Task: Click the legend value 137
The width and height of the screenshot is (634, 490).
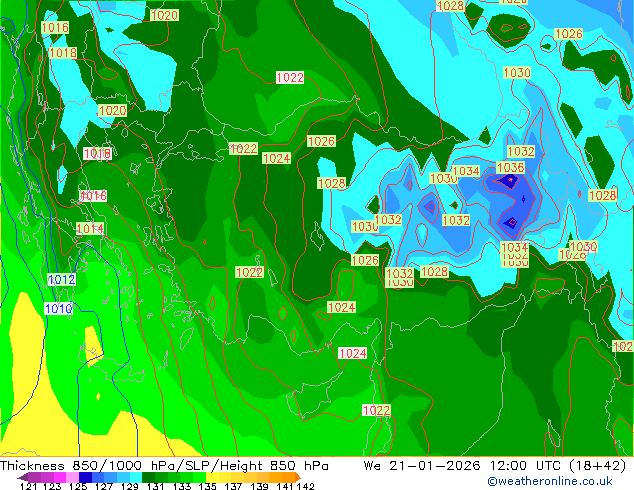Action: 233,486
